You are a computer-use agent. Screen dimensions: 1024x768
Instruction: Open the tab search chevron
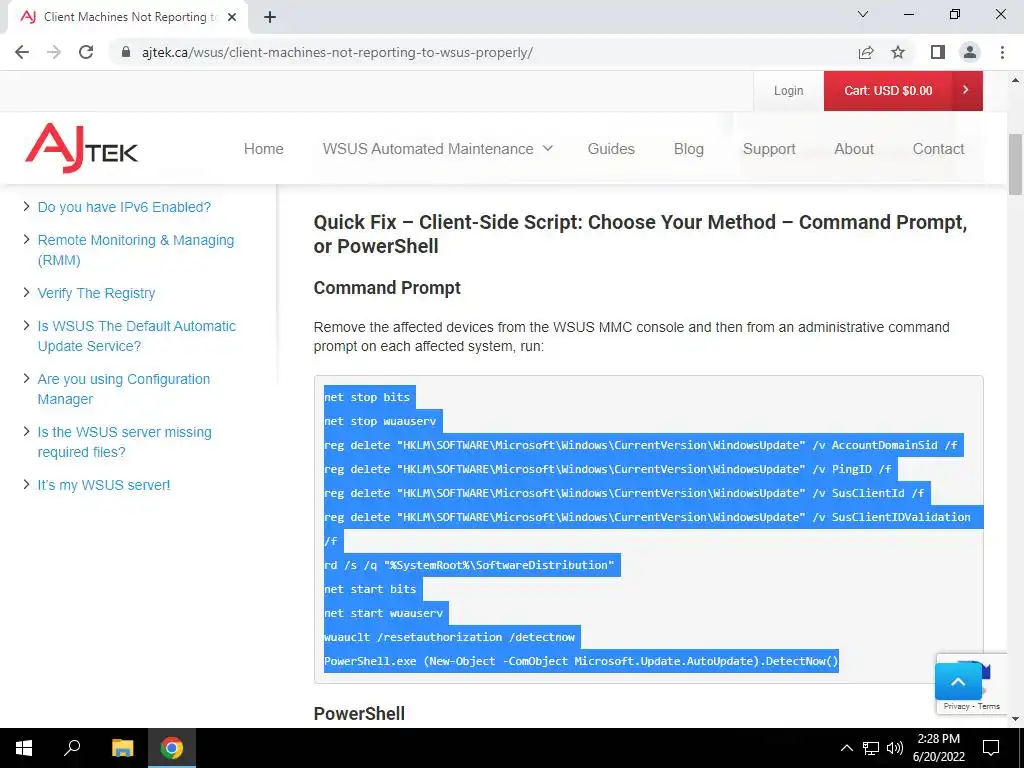(863, 14)
